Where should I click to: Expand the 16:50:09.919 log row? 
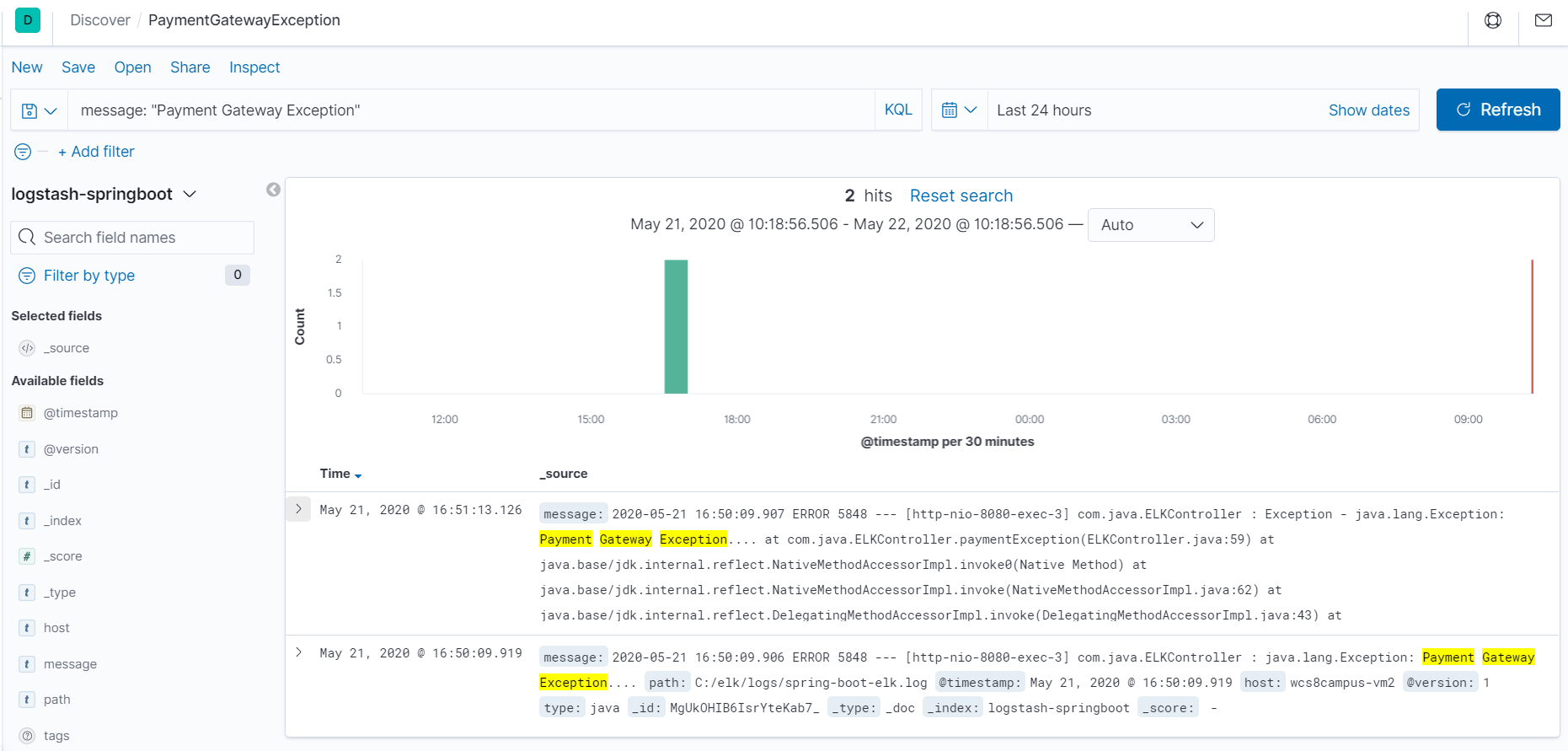(298, 652)
